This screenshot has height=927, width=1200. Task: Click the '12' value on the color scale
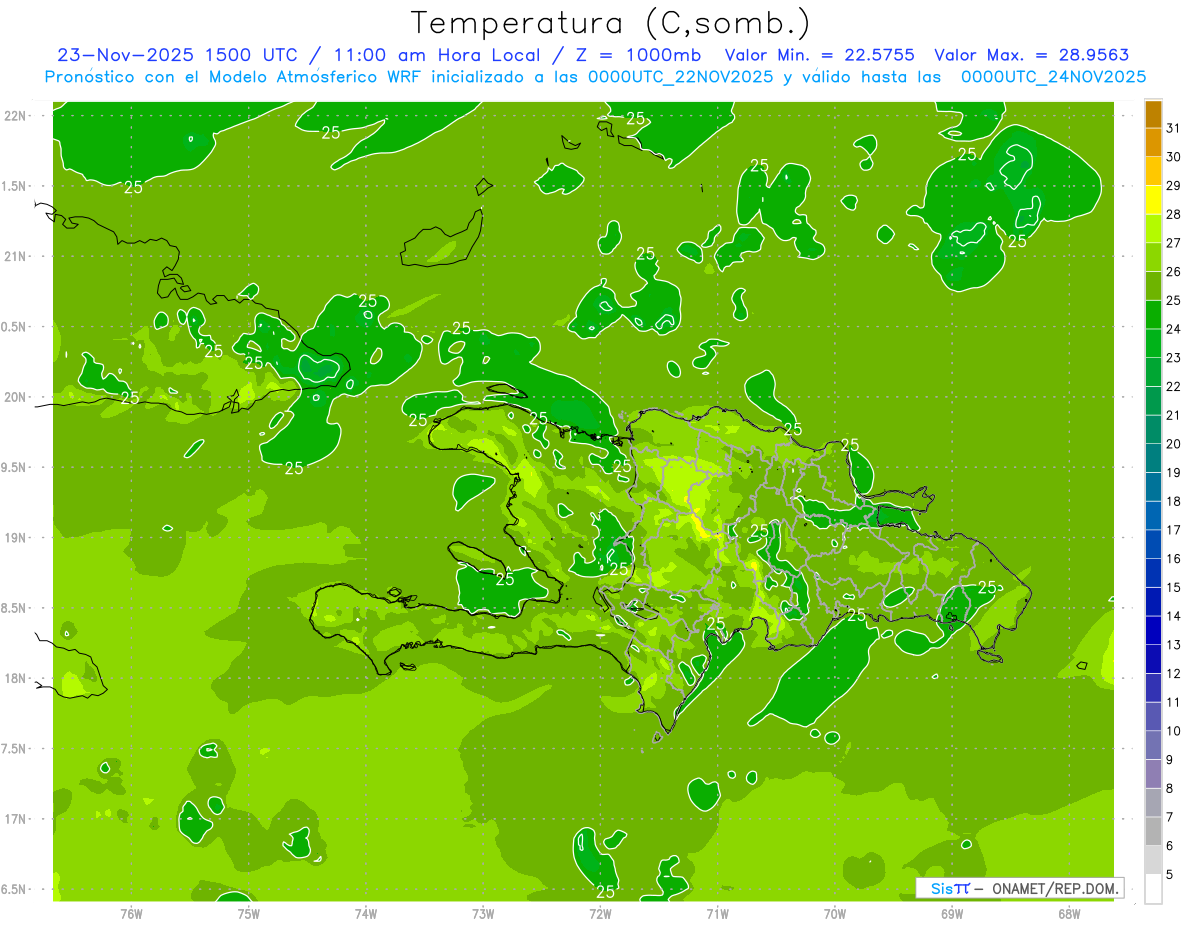pos(1174,673)
